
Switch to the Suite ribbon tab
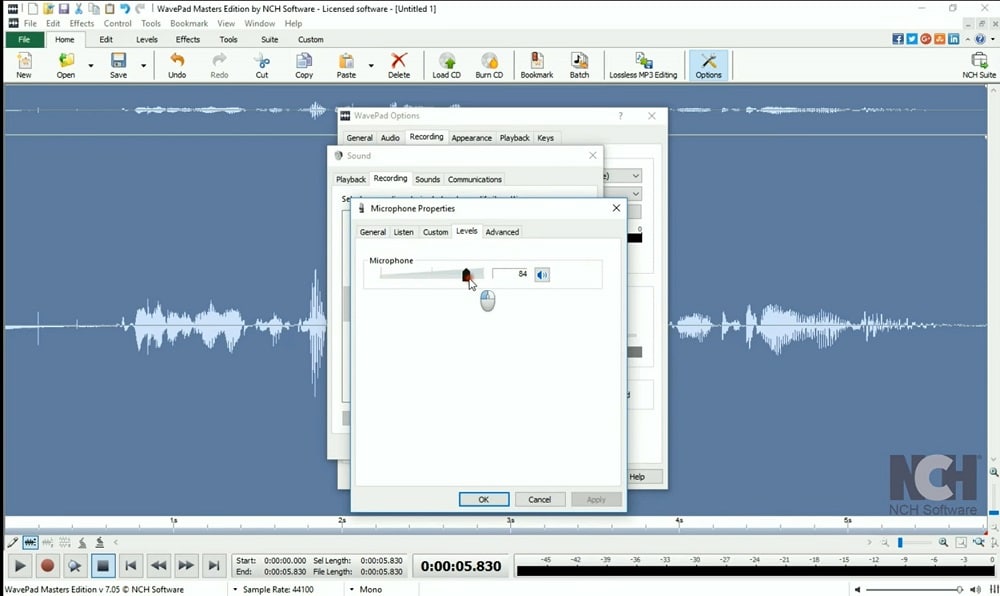click(x=270, y=40)
